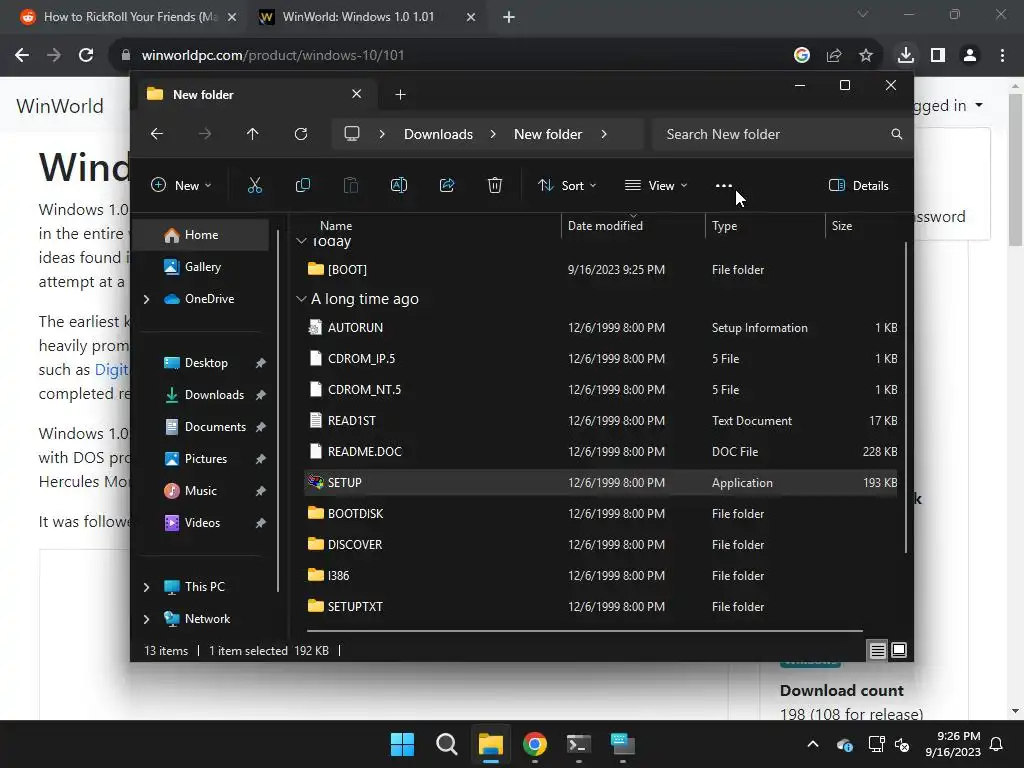Click the search magnifier in Search New folder
The image size is (1024, 768).
click(897, 134)
